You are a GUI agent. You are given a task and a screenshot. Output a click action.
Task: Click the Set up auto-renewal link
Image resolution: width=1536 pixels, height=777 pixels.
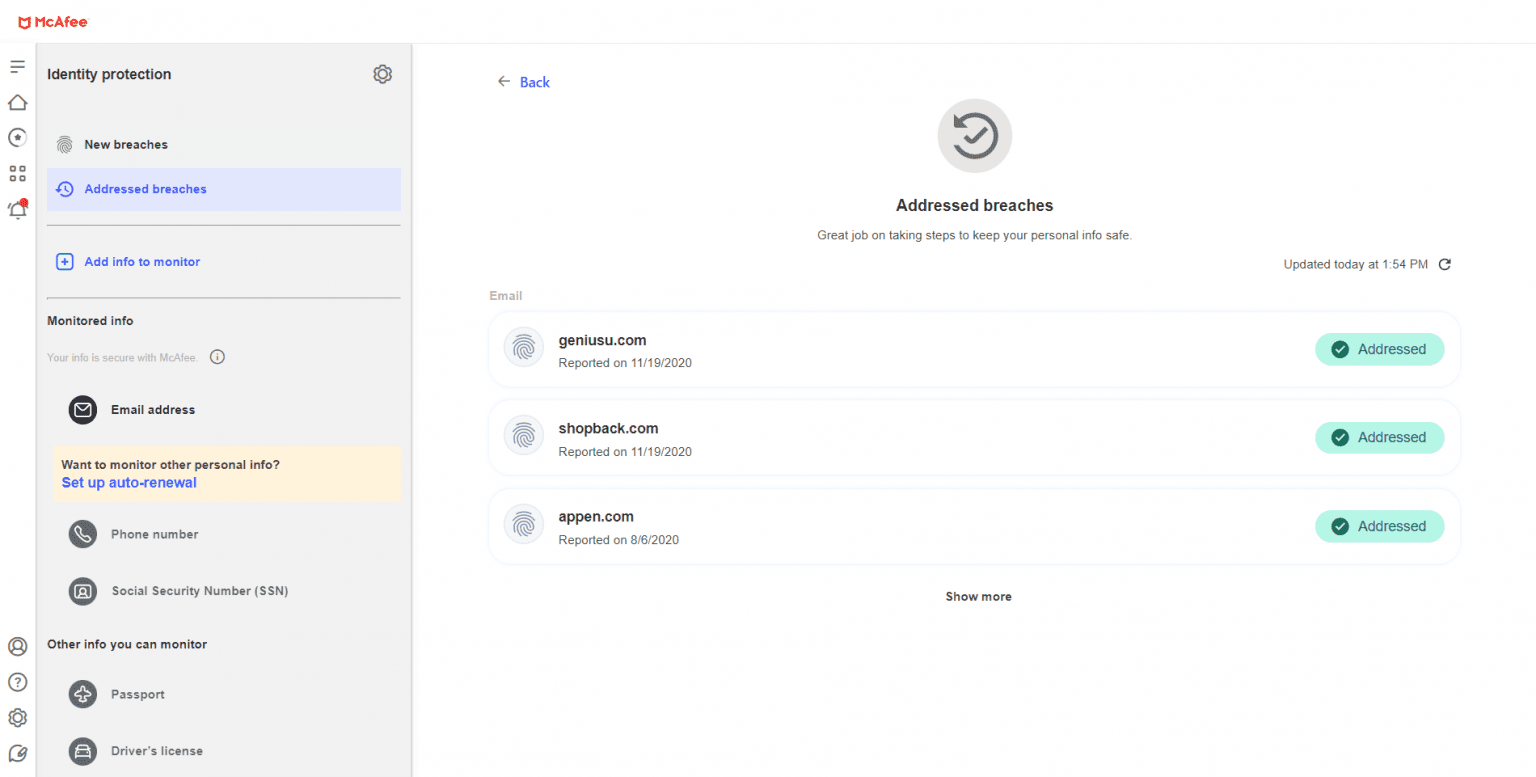[x=129, y=483]
